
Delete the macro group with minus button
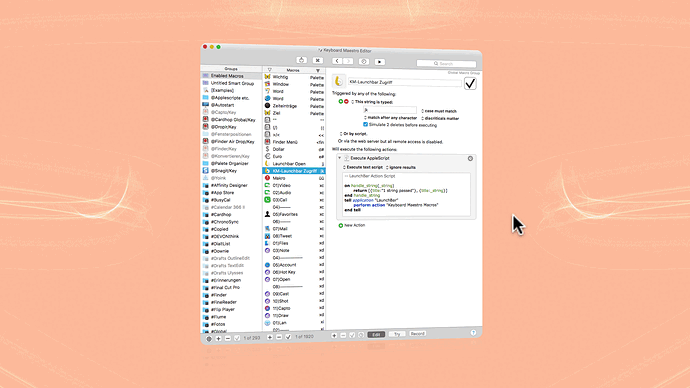pos(228,338)
